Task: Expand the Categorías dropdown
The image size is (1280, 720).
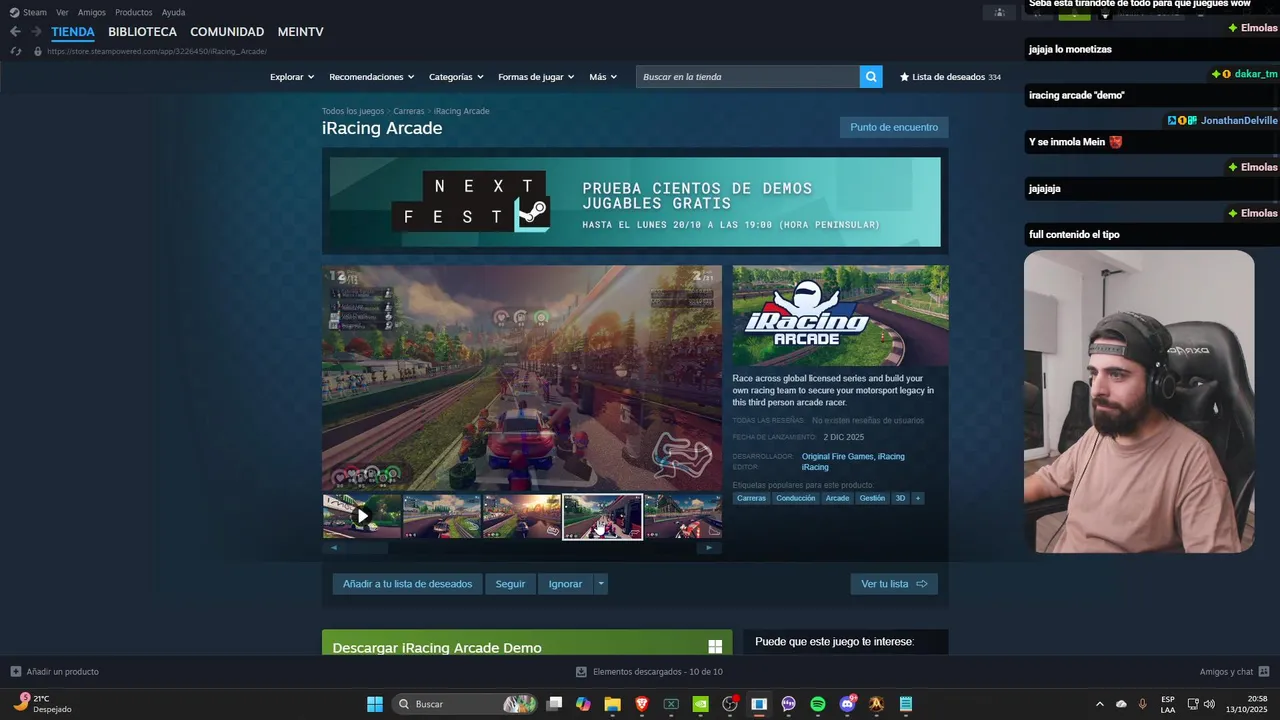Action: (456, 77)
